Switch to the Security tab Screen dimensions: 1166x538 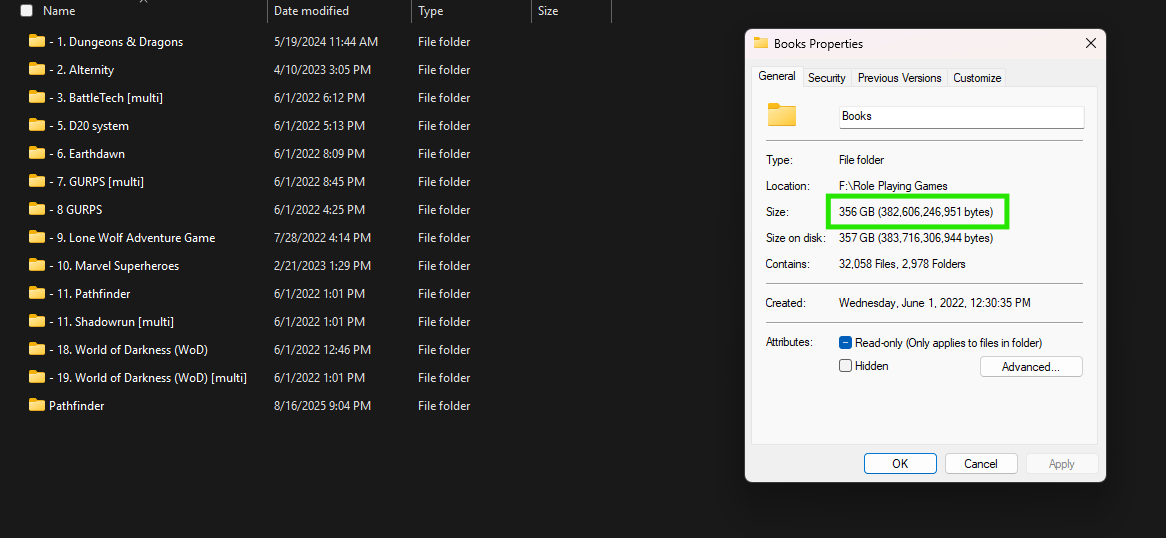(x=827, y=77)
